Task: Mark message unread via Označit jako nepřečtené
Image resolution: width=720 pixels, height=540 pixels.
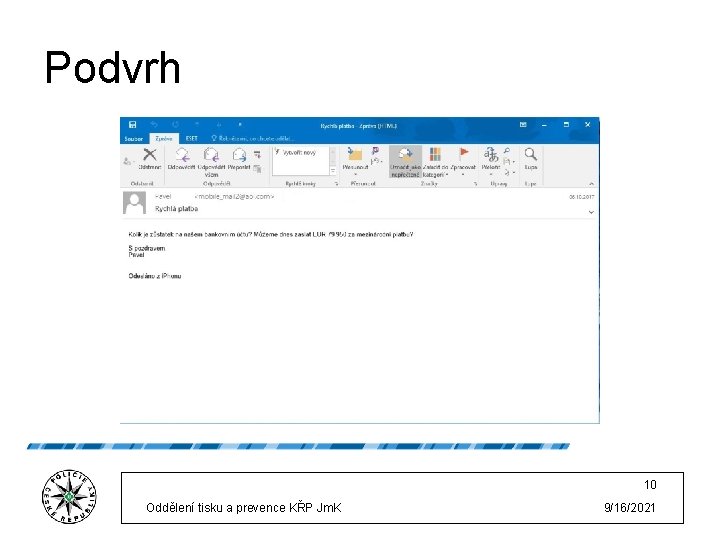Action: click(405, 161)
